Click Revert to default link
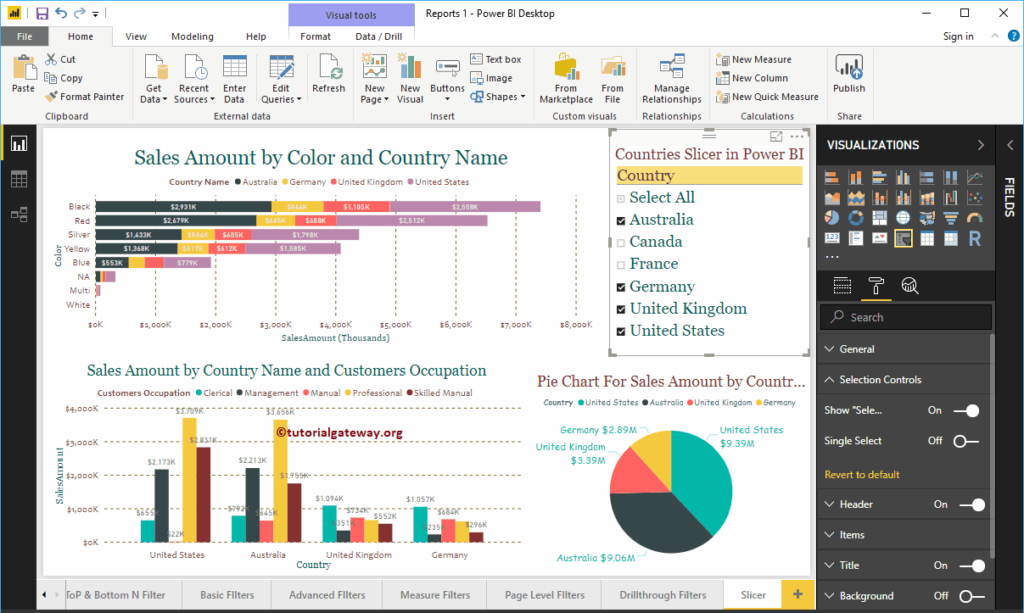This screenshot has height=613, width=1024. click(x=861, y=475)
